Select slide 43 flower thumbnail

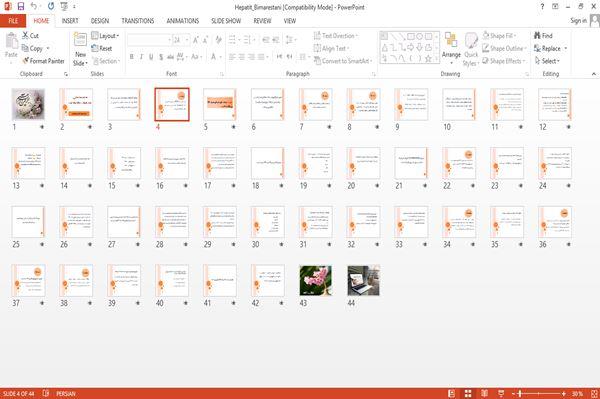[315, 280]
